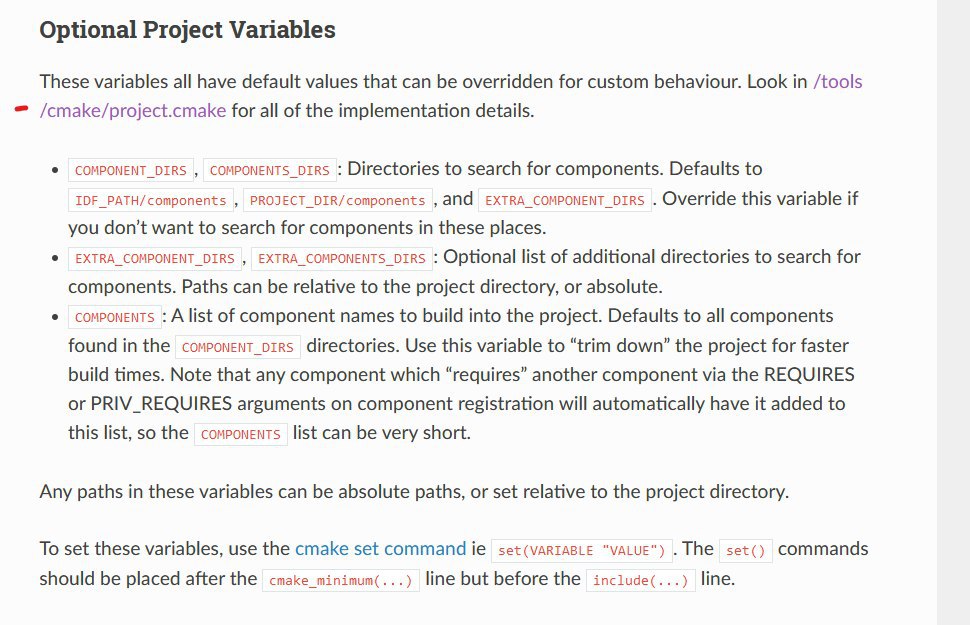Click the include(...) code snippet
This screenshot has height=625, width=970.
[640, 580]
